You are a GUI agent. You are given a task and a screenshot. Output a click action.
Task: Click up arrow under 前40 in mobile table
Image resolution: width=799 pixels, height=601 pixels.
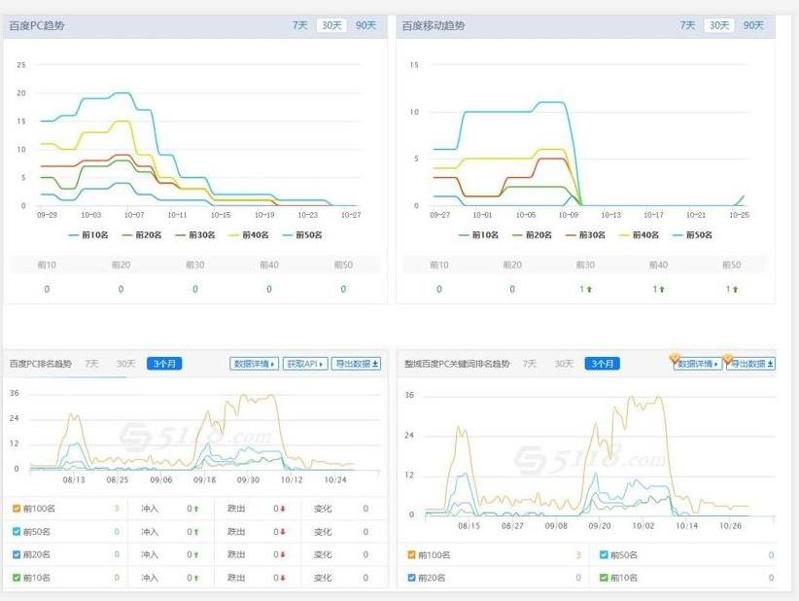coord(662,289)
